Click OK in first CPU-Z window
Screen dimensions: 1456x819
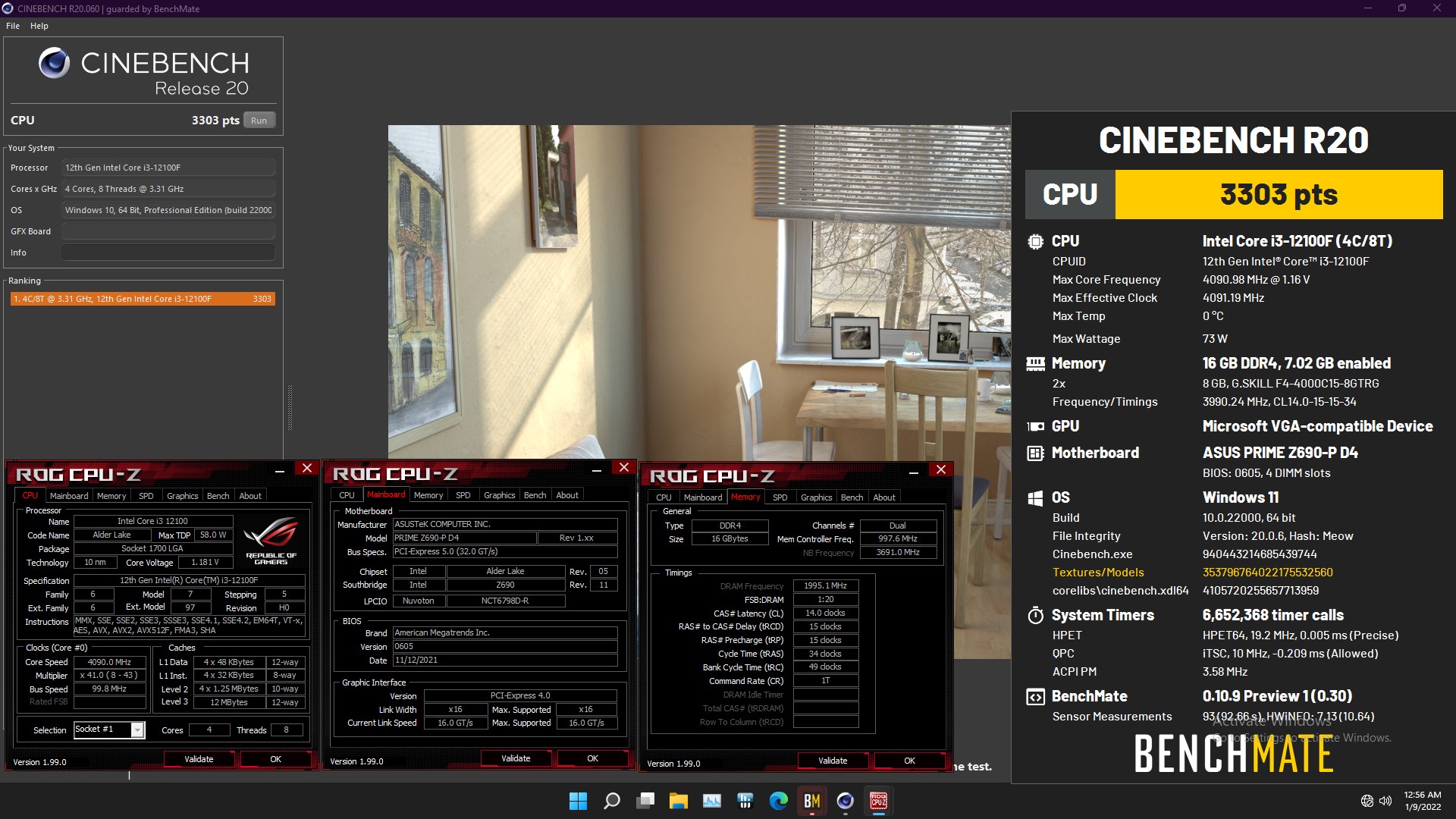pyautogui.click(x=275, y=759)
